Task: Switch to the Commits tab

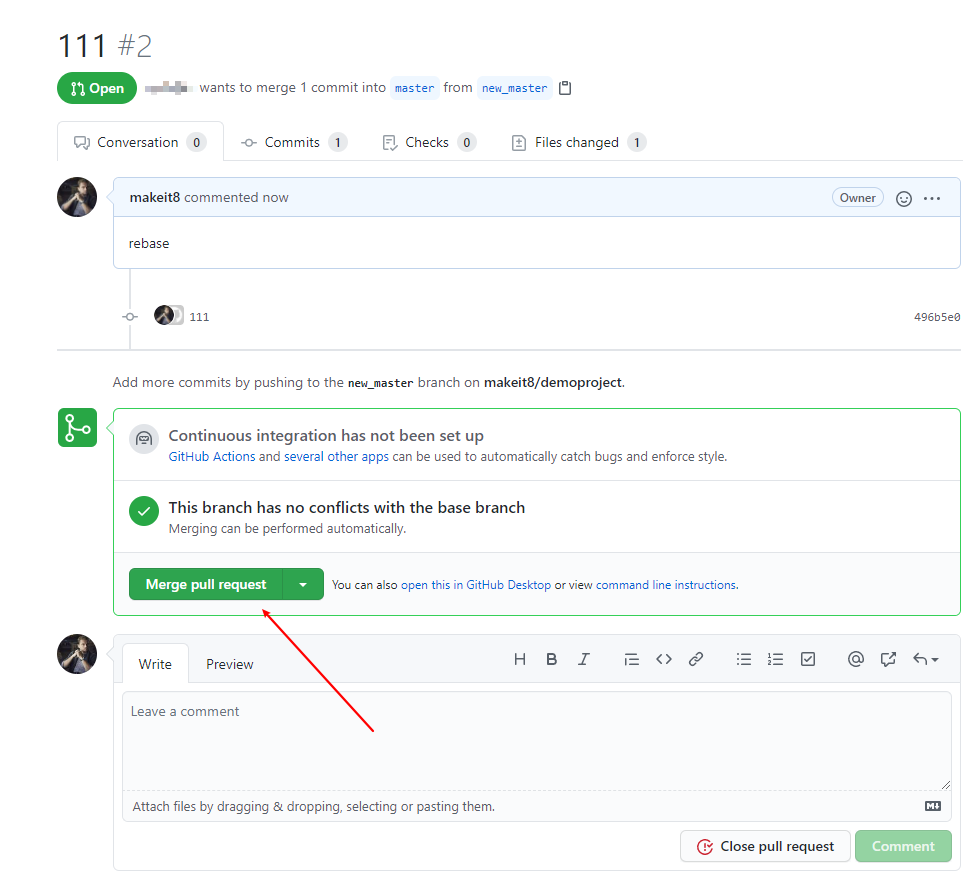Action: coord(294,143)
